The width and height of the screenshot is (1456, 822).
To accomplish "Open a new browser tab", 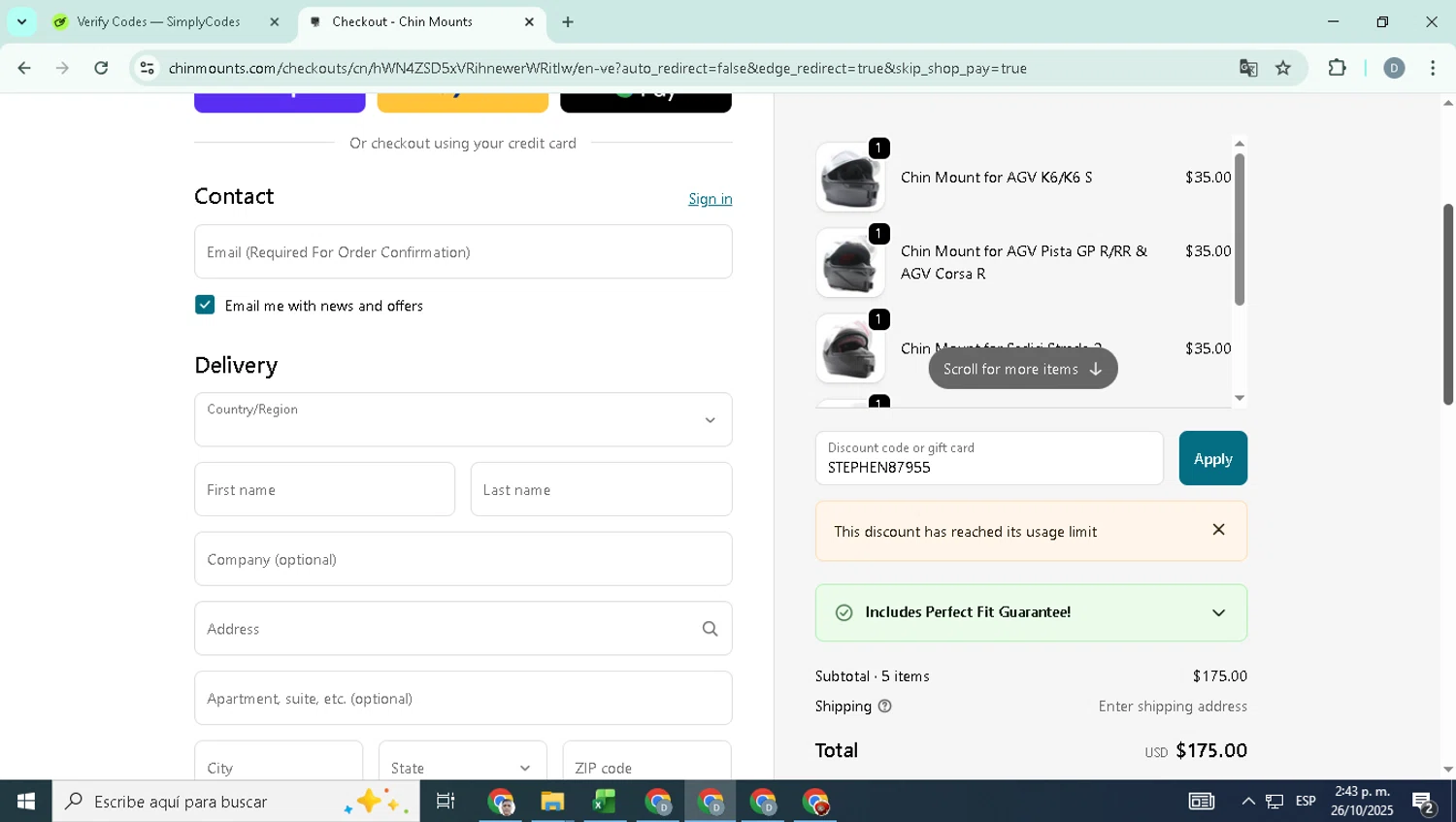I will point(568,21).
